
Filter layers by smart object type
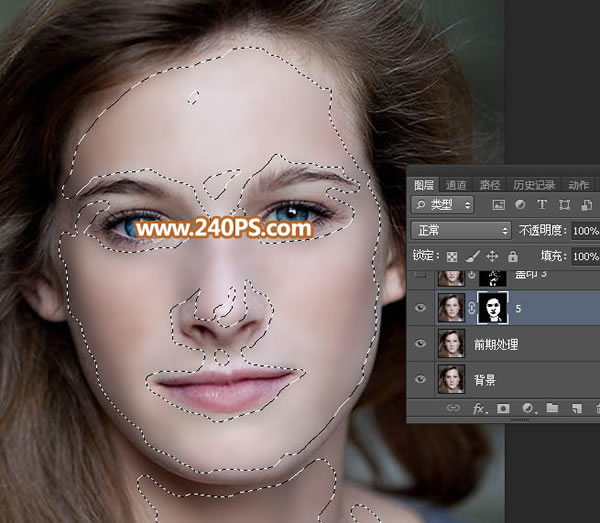587,205
